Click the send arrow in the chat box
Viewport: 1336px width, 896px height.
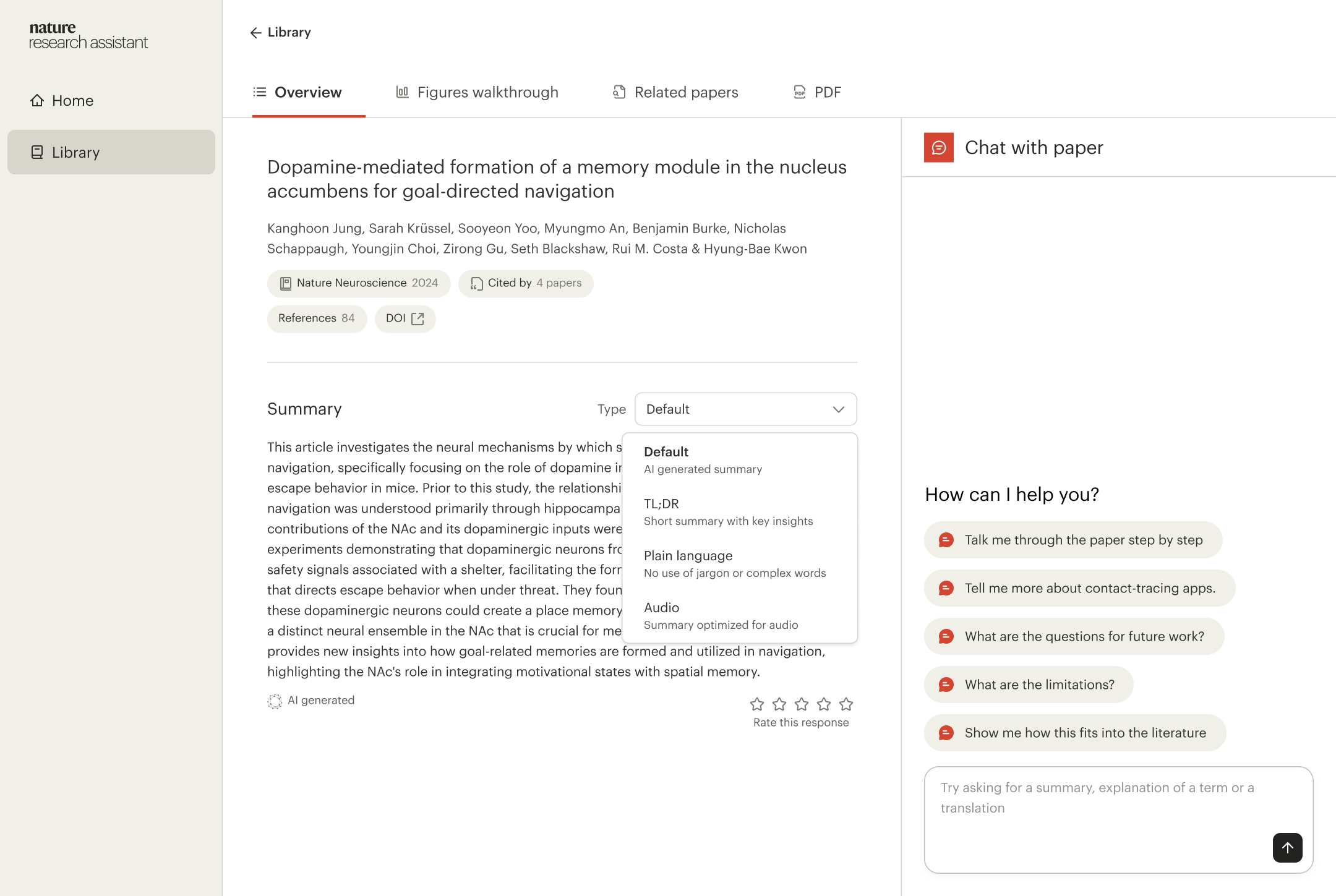[x=1287, y=848]
